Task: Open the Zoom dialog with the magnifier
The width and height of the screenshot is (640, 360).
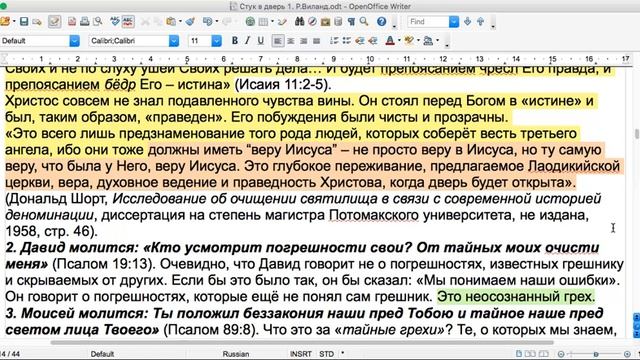Action: coord(364,22)
